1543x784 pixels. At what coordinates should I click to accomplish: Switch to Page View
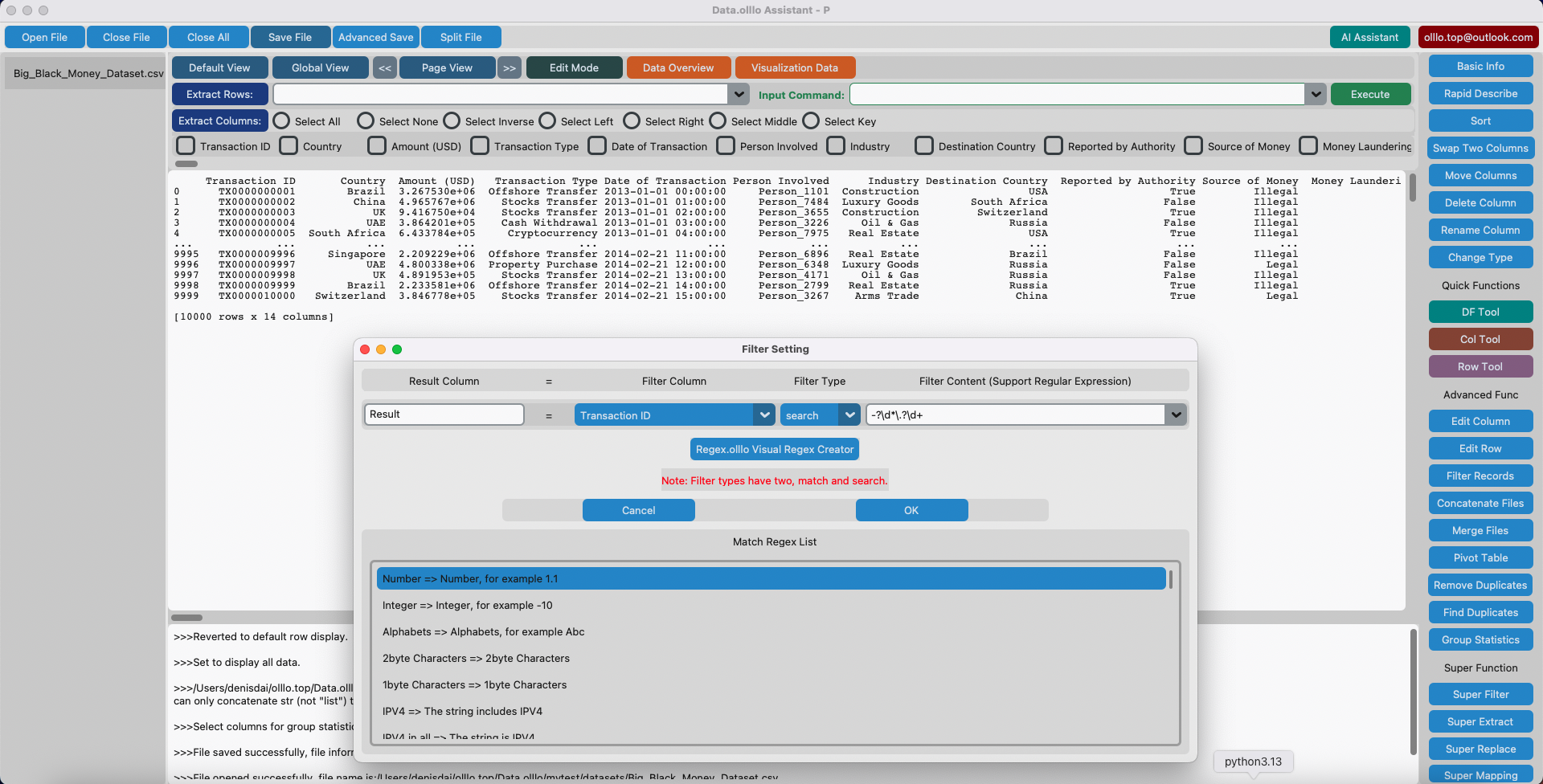447,68
